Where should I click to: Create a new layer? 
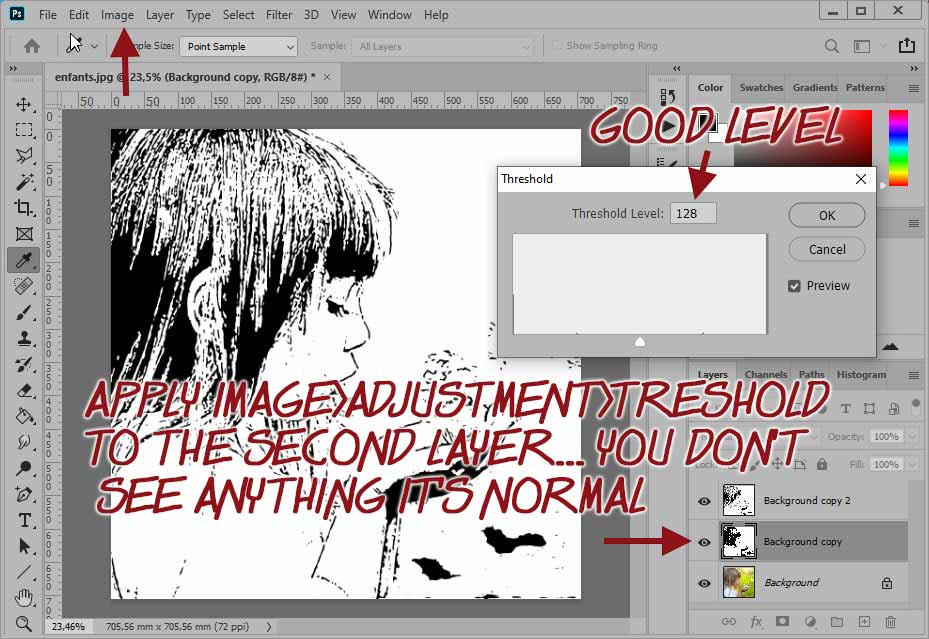click(x=864, y=621)
